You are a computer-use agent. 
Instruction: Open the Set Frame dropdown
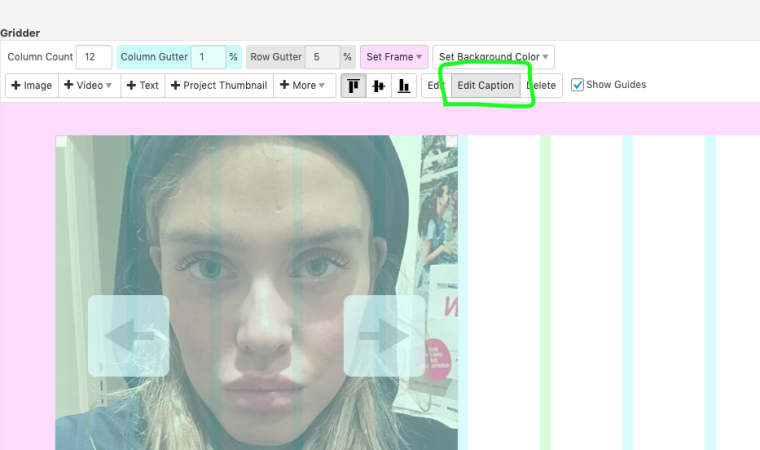tap(394, 57)
